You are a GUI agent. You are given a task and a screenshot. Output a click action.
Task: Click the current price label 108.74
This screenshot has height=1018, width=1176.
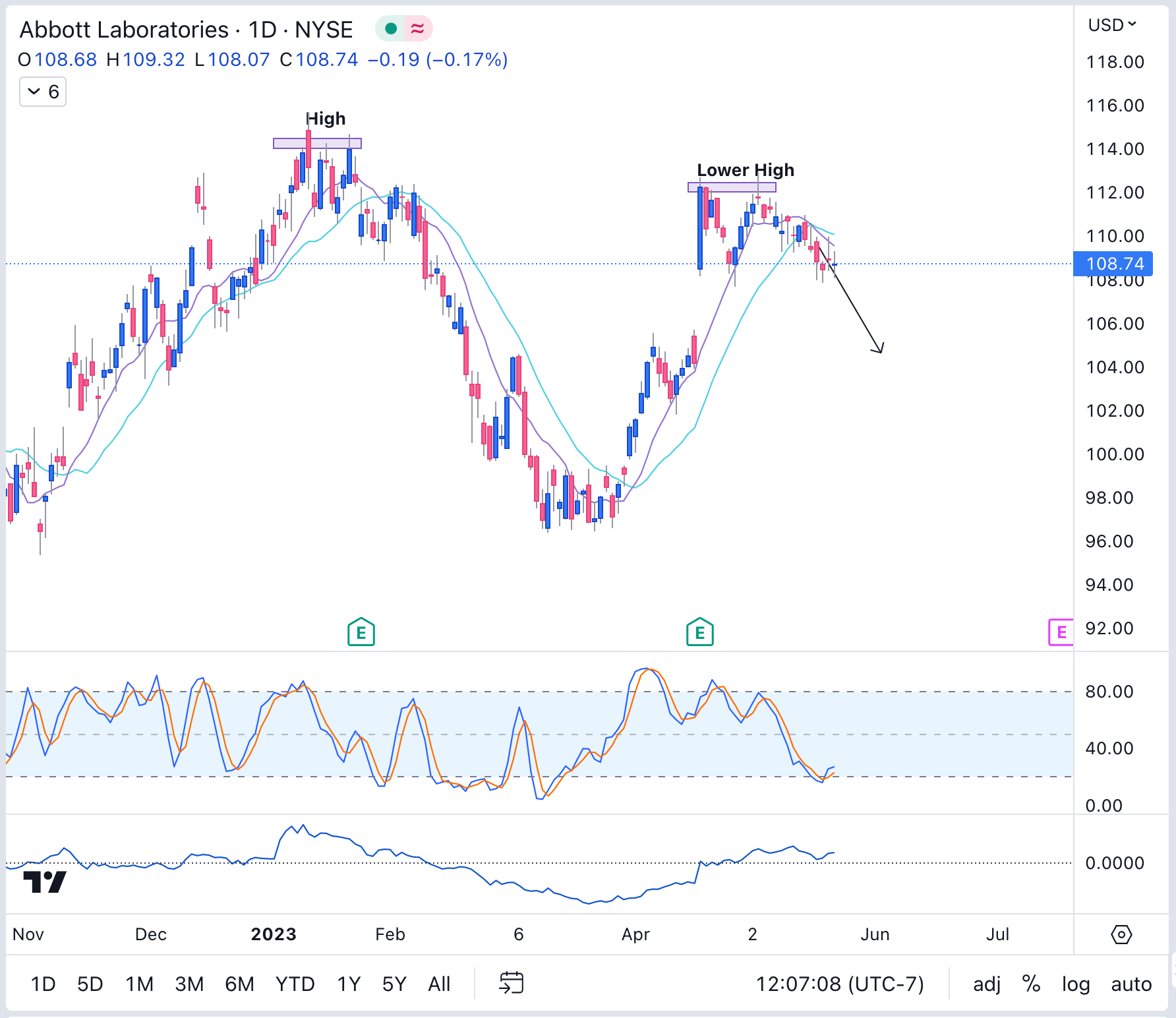click(x=1113, y=264)
